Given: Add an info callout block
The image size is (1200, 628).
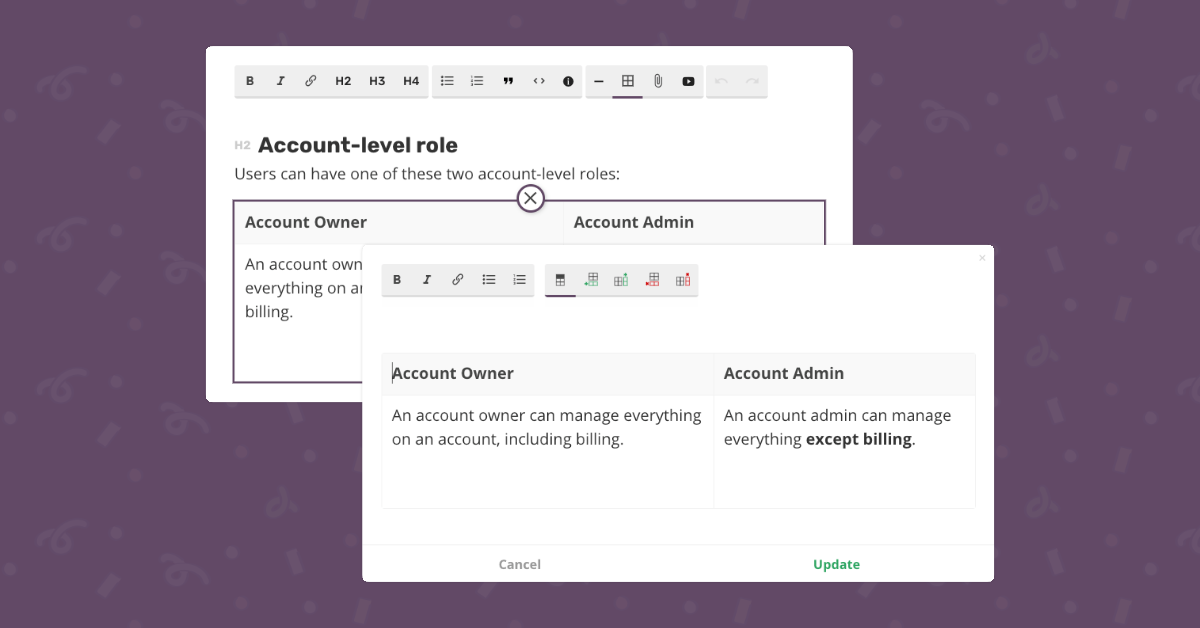Looking at the screenshot, I should click(x=568, y=82).
